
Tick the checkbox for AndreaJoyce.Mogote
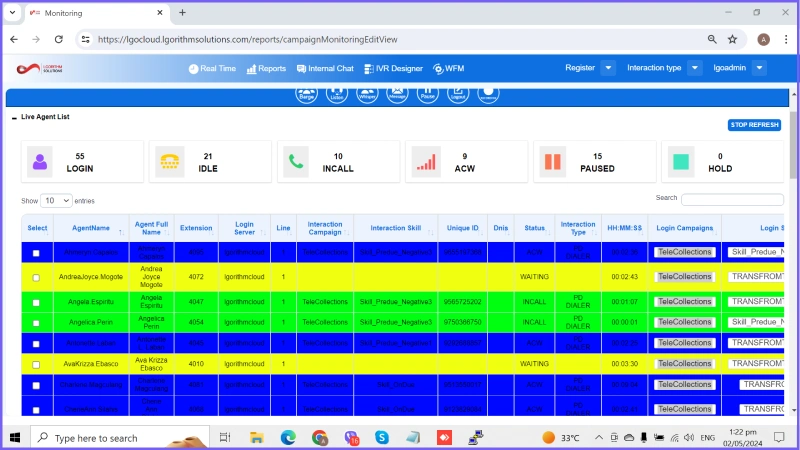[36, 277]
